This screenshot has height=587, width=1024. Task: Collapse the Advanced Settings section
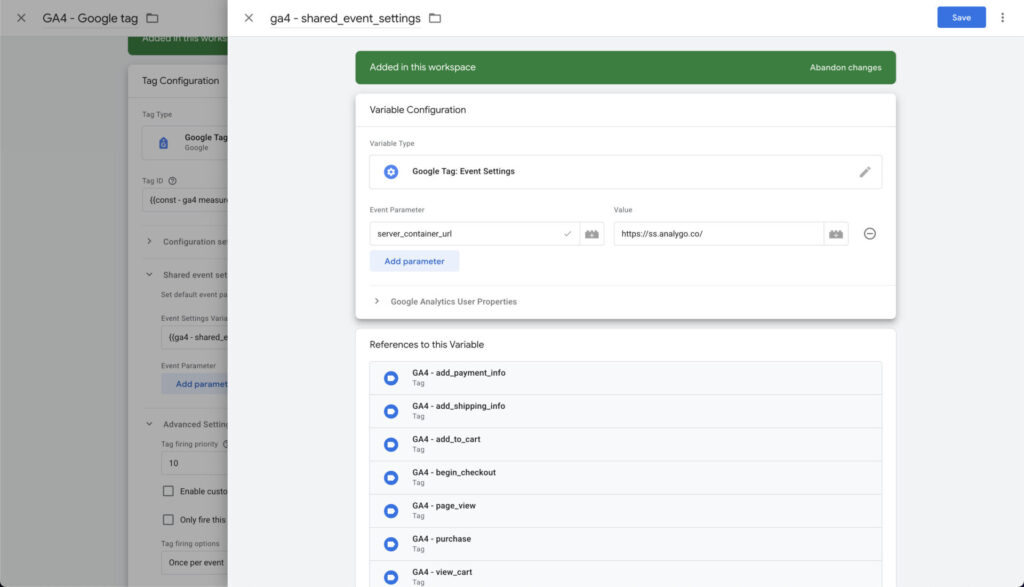click(149, 424)
